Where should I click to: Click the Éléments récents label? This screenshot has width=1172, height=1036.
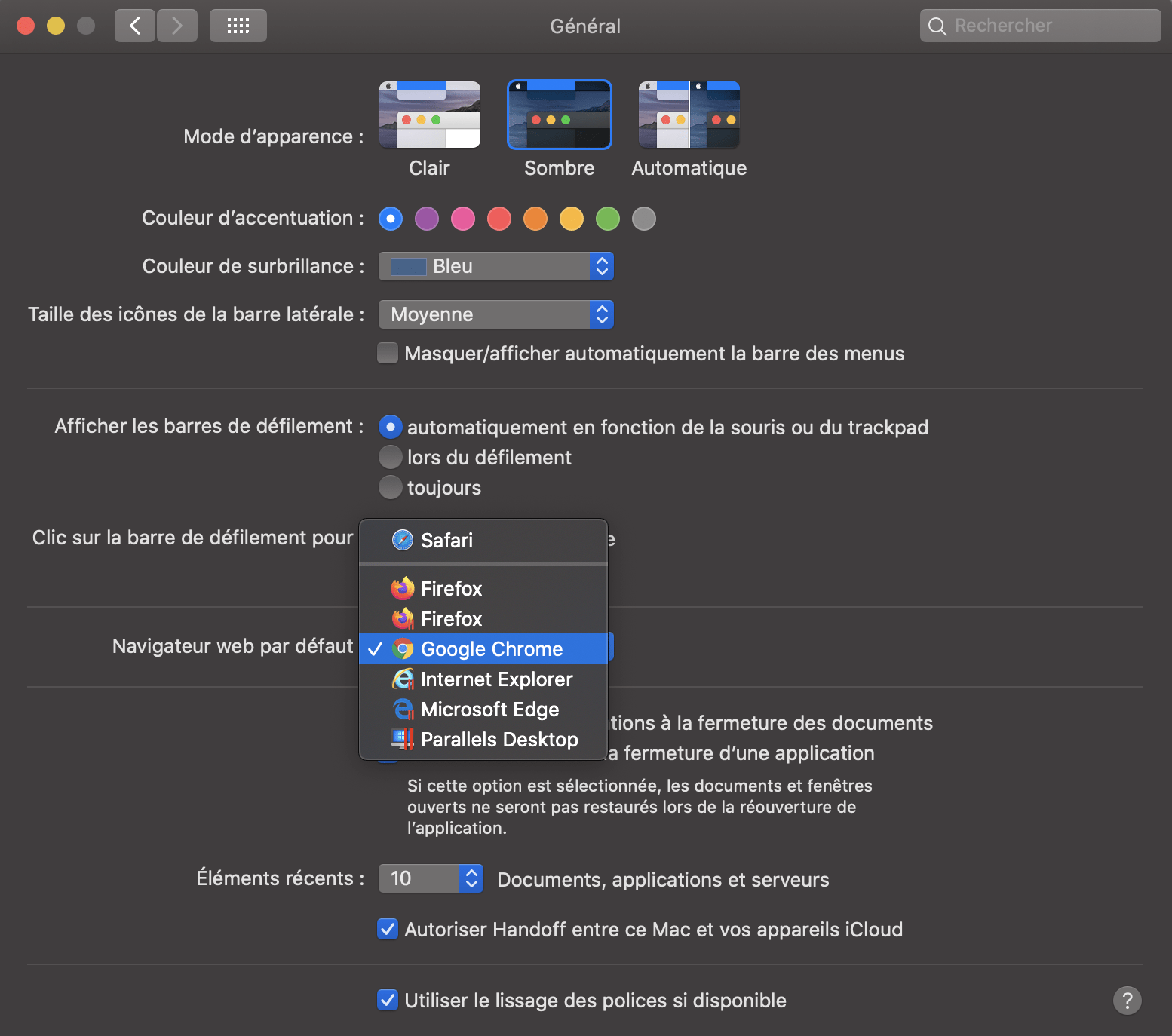(x=281, y=878)
